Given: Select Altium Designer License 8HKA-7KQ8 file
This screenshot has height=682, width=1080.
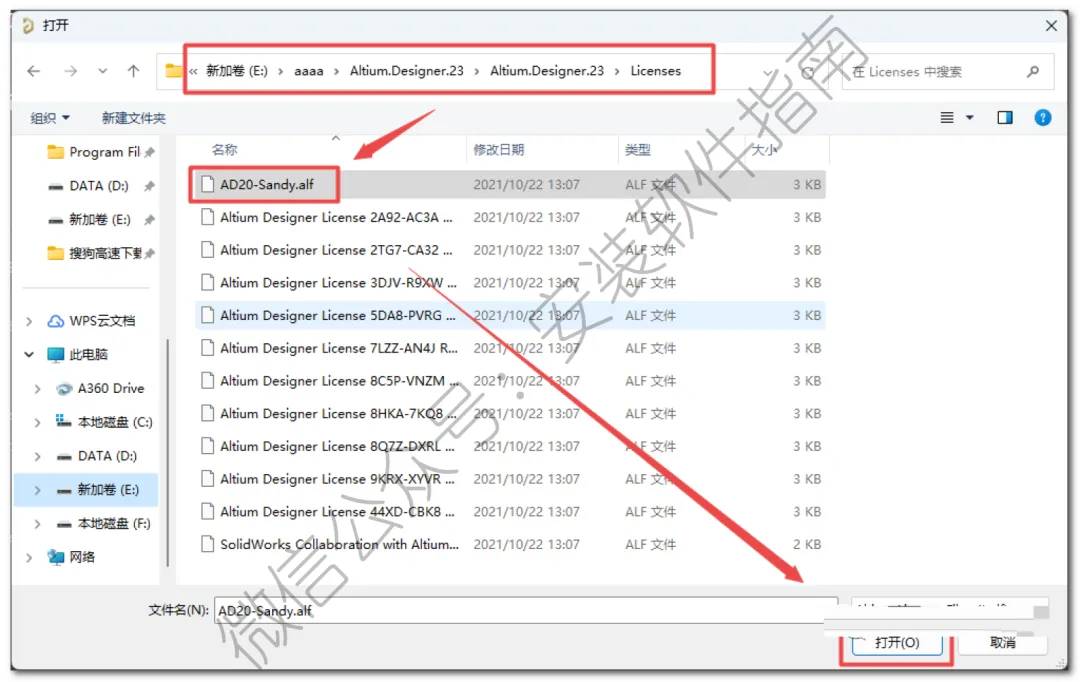Looking at the screenshot, I should (x=510, y=413).
